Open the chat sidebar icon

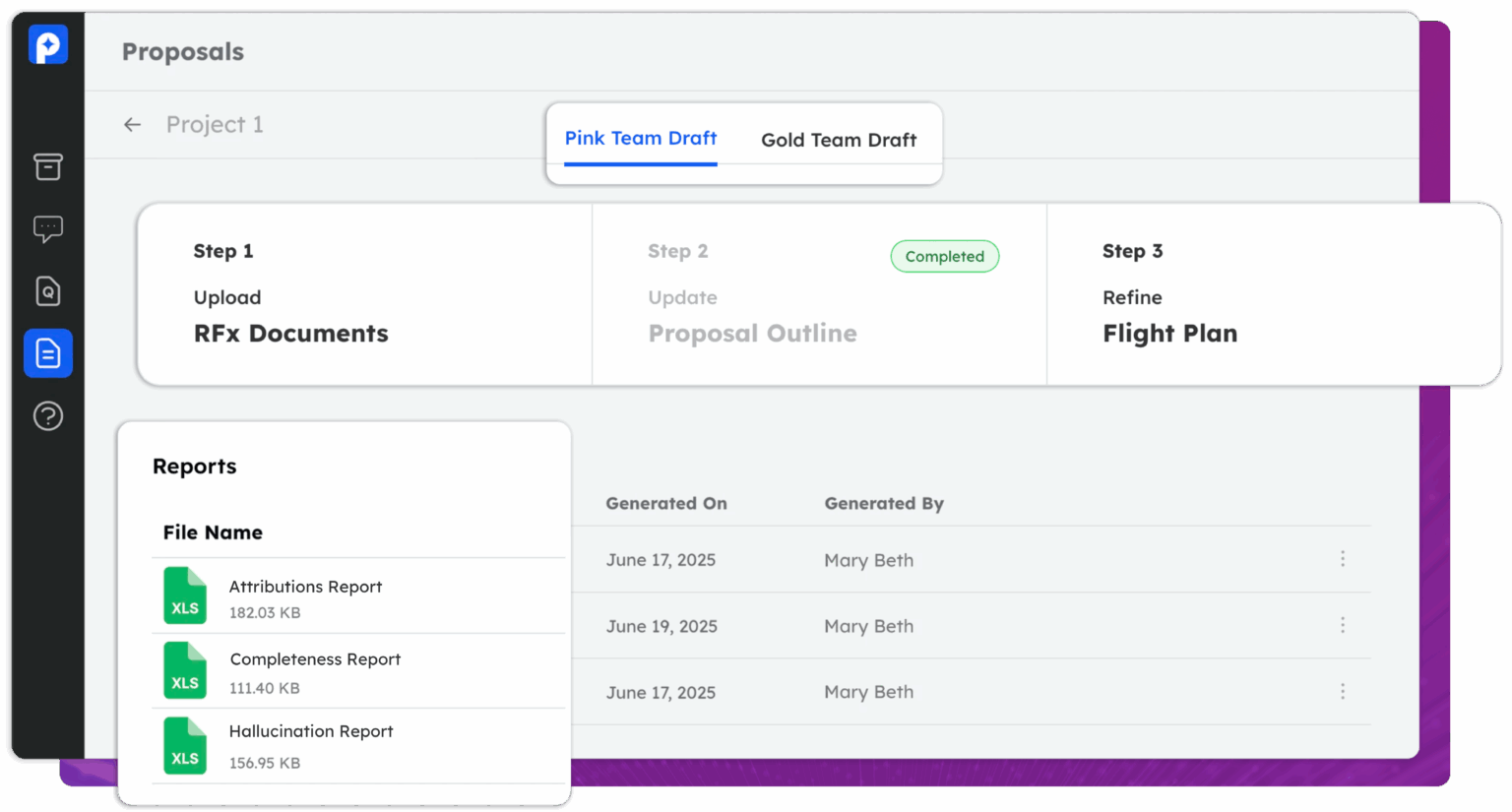(x=47, y=228)
